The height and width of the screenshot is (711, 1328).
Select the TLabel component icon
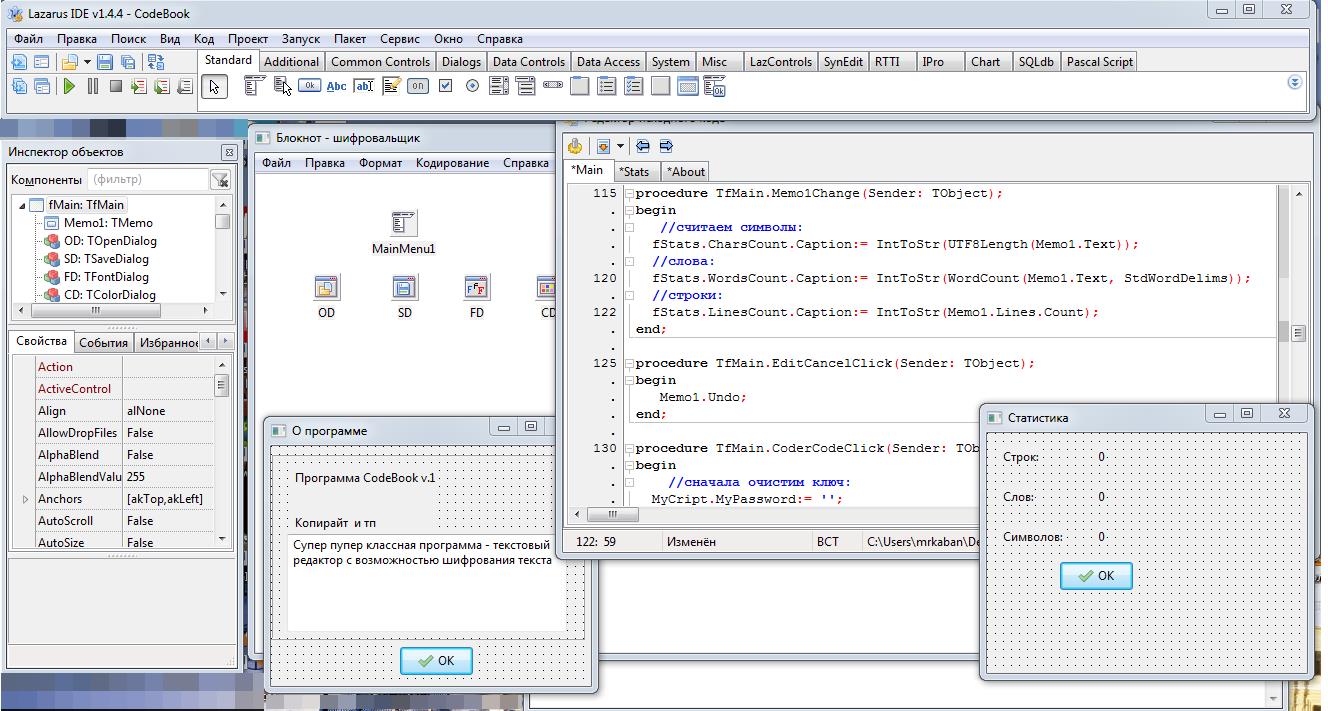click(337, 86)
